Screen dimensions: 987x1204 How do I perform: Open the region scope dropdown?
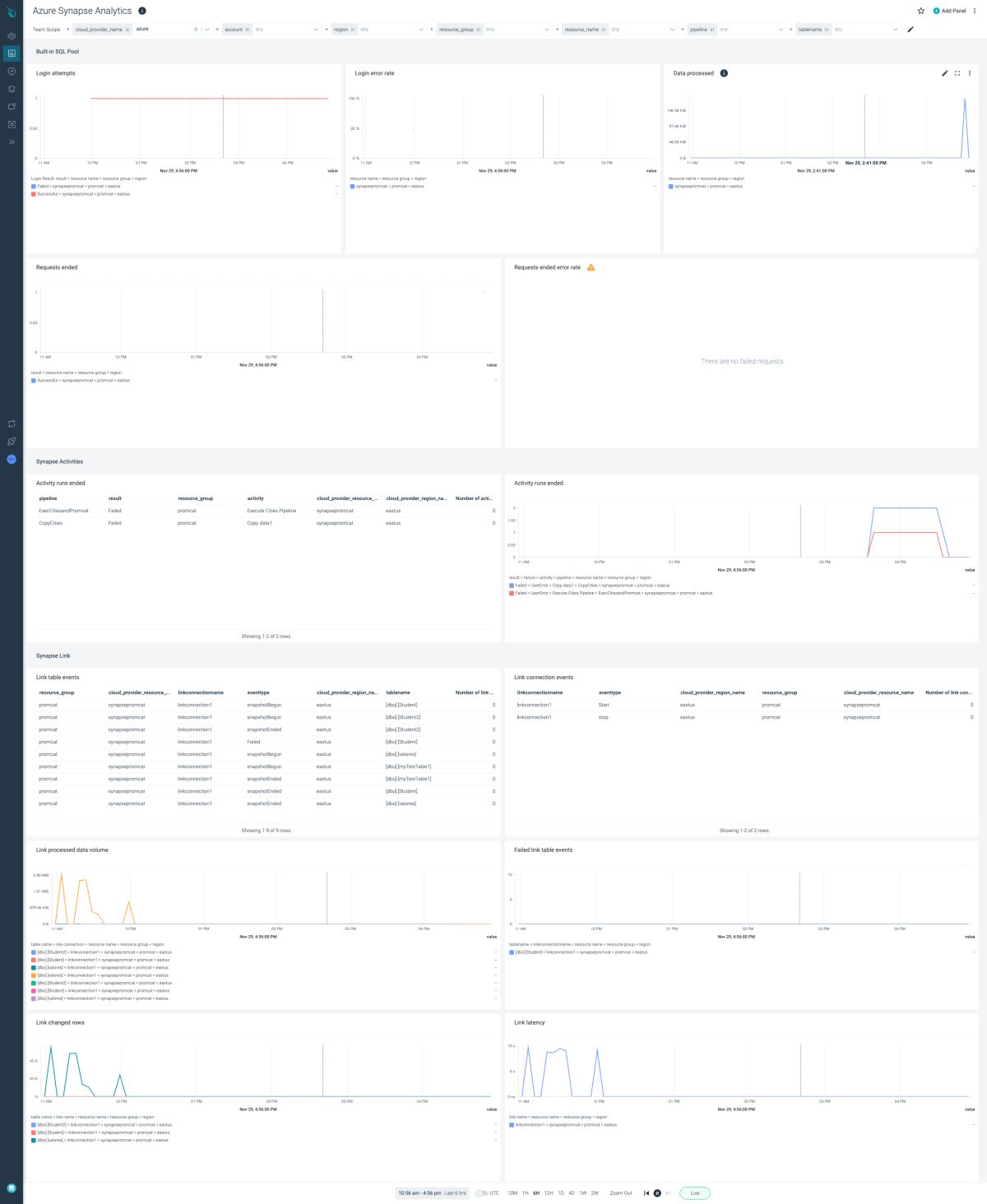421,30
